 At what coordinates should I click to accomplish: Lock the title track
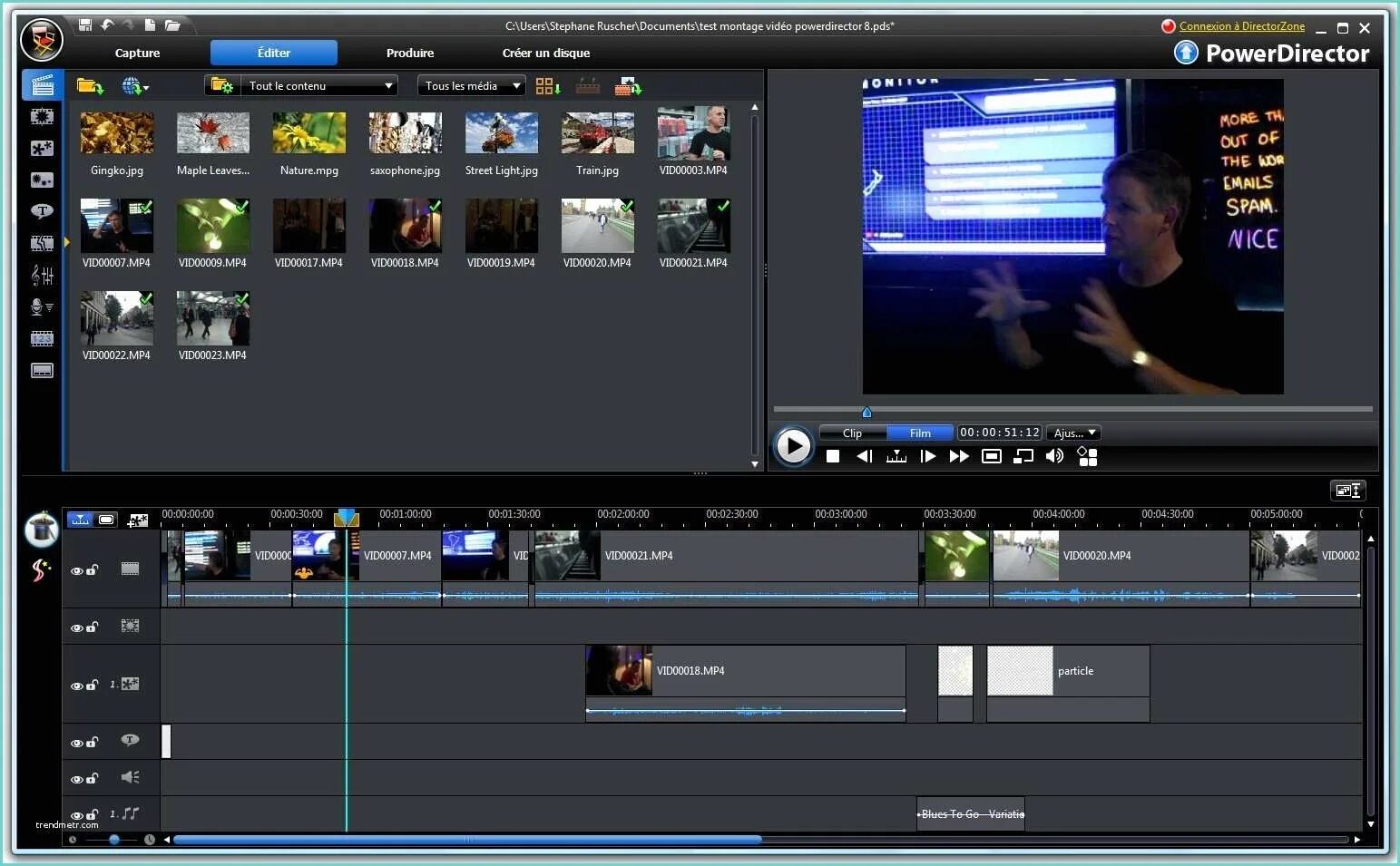coord(92,742)
